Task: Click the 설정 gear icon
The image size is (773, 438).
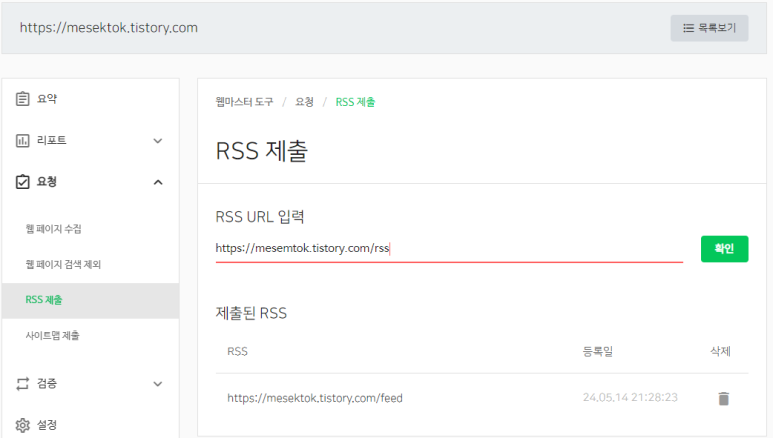Action: (x=23, y=425)
